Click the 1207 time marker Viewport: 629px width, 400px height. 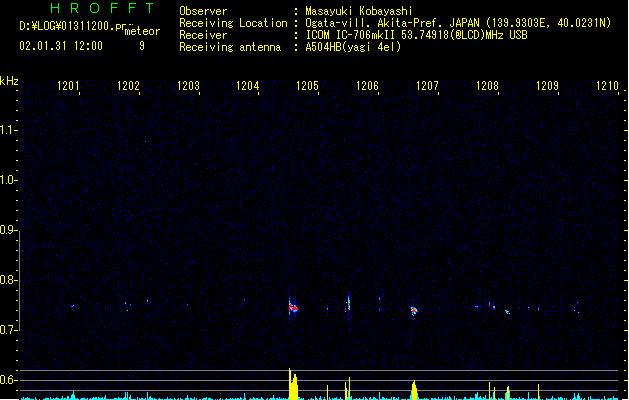[427, 86]
